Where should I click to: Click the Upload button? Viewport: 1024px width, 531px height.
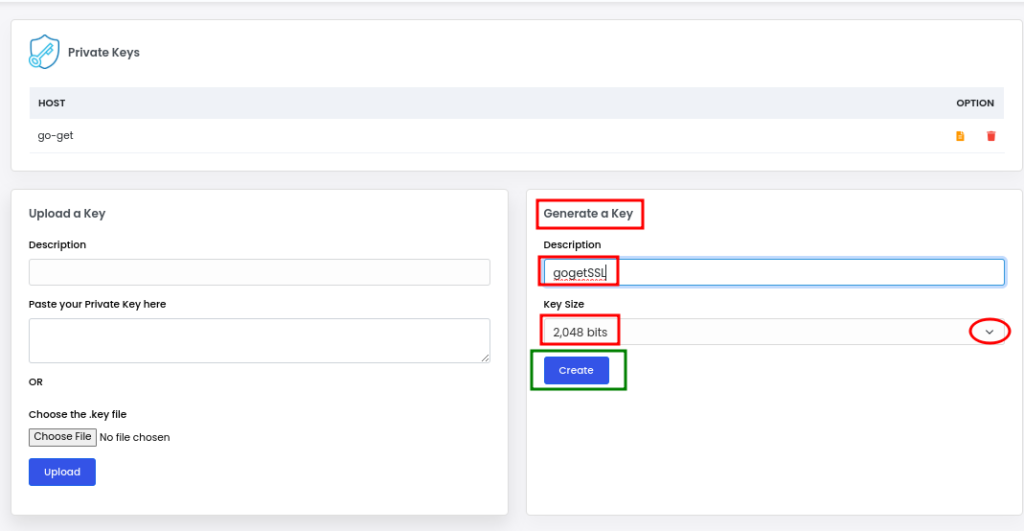click(x=62, y=472)
